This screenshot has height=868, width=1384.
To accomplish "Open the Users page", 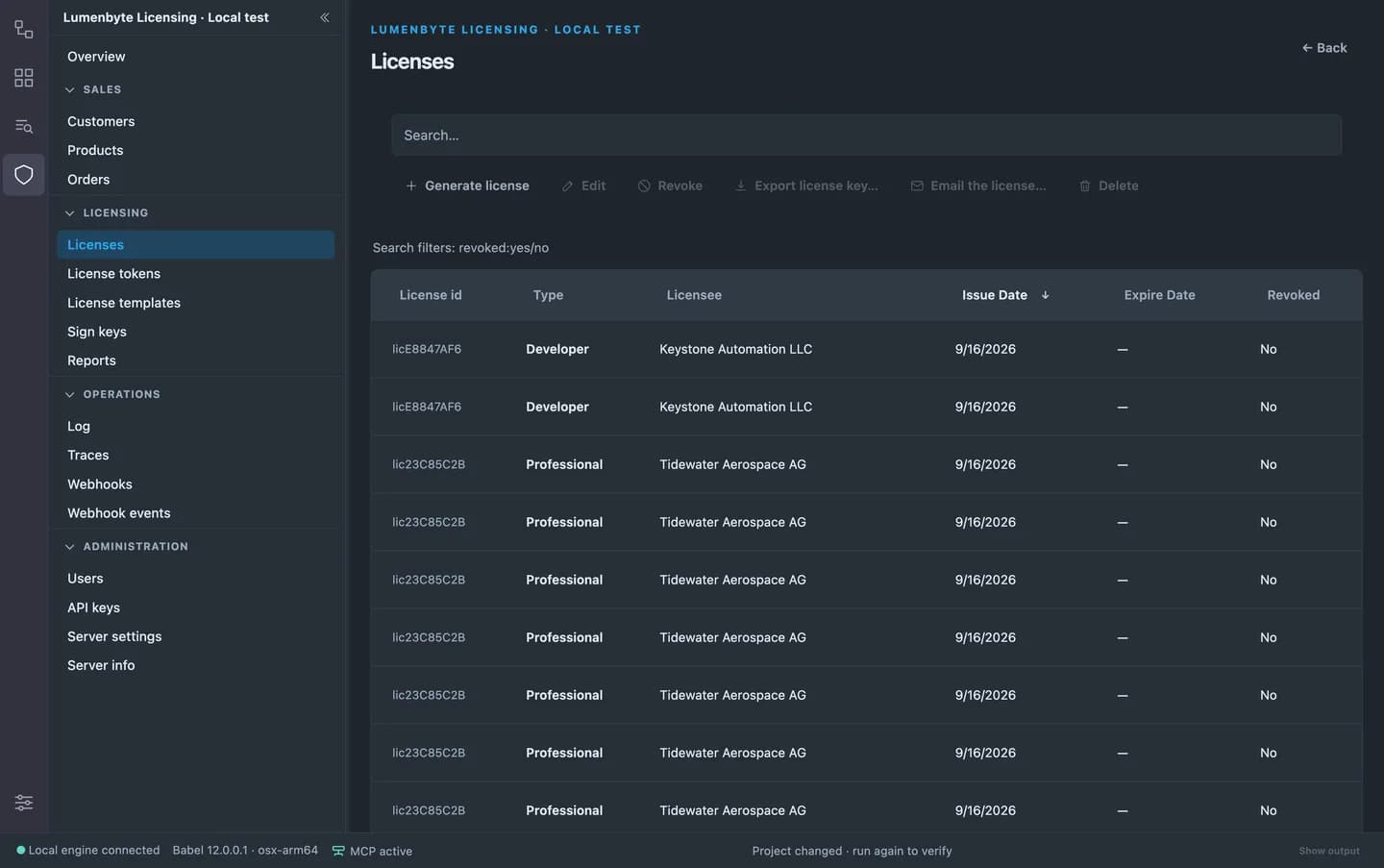I will [x=196, y=579].
